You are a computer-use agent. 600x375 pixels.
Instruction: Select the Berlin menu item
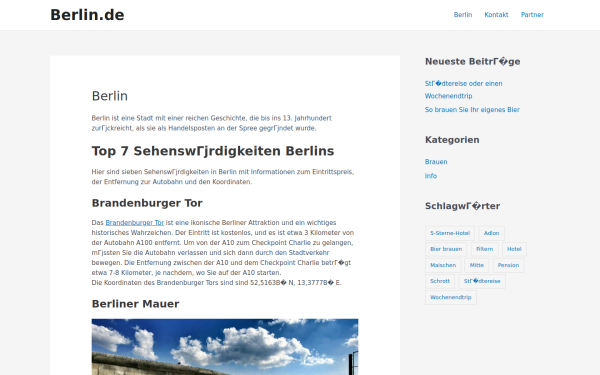coord(463,15)
